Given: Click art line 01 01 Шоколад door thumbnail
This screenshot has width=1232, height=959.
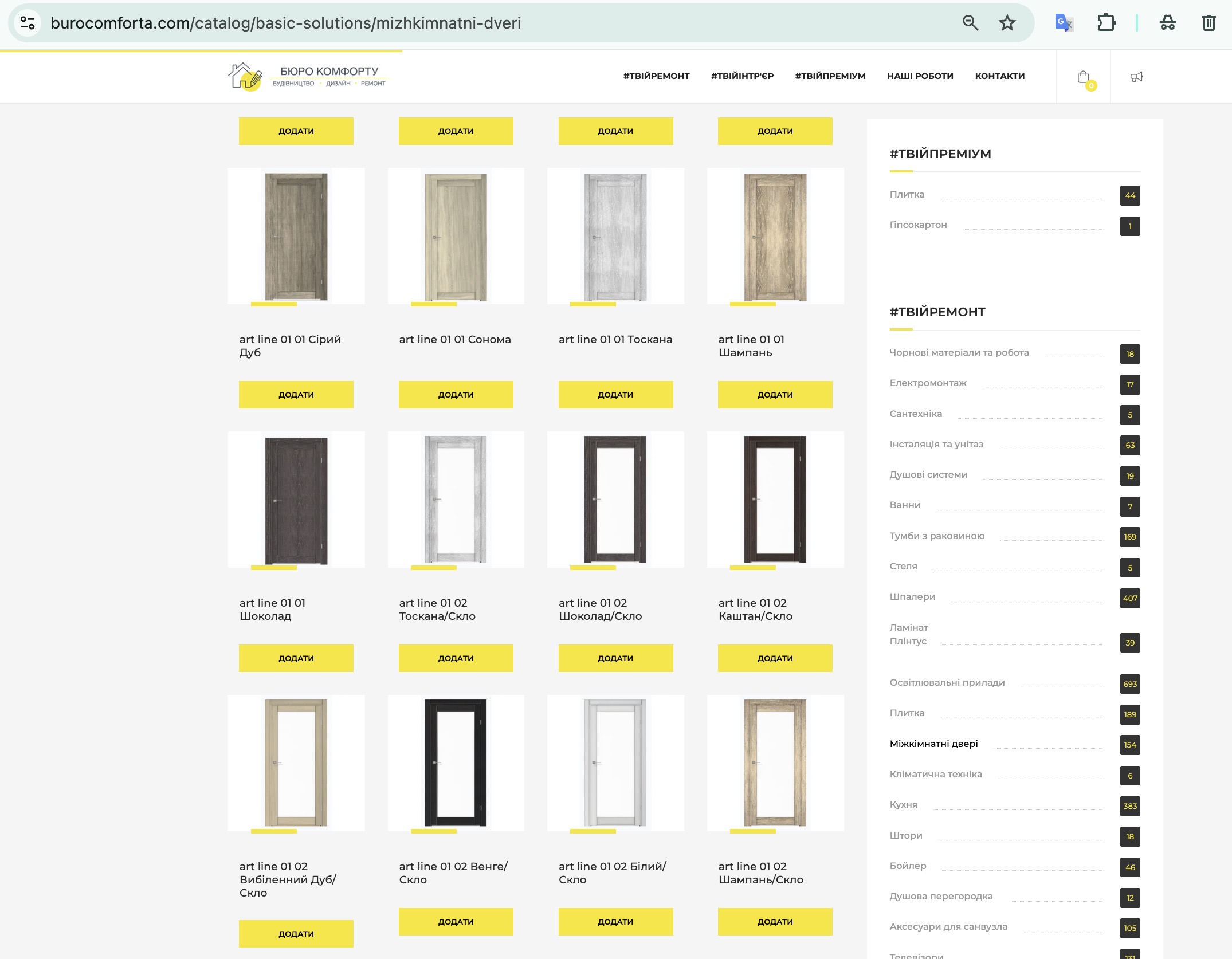Looking at the screenshot, I should pos(296,500).
